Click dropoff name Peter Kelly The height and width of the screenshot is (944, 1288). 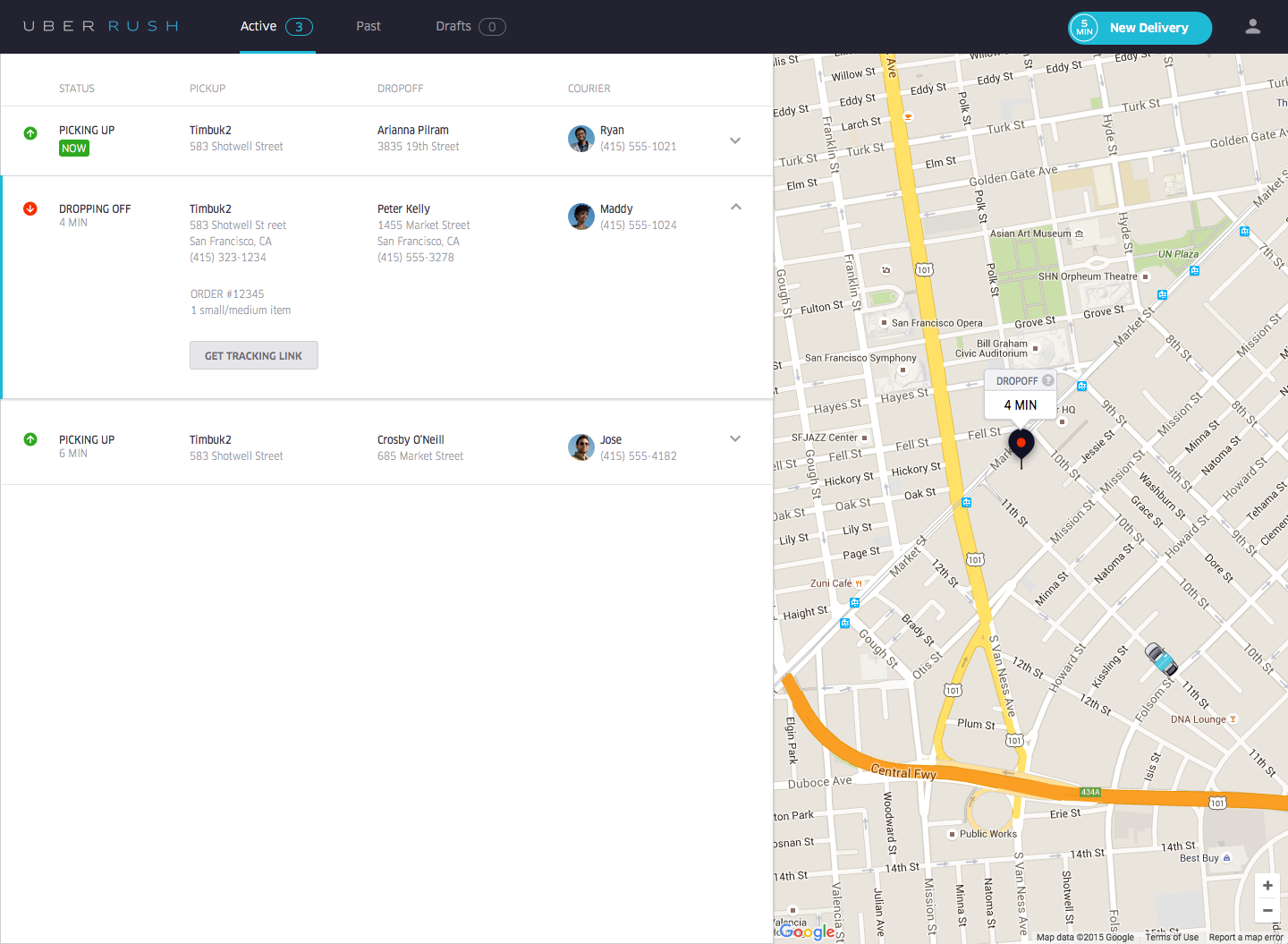[x=403, y=209]
